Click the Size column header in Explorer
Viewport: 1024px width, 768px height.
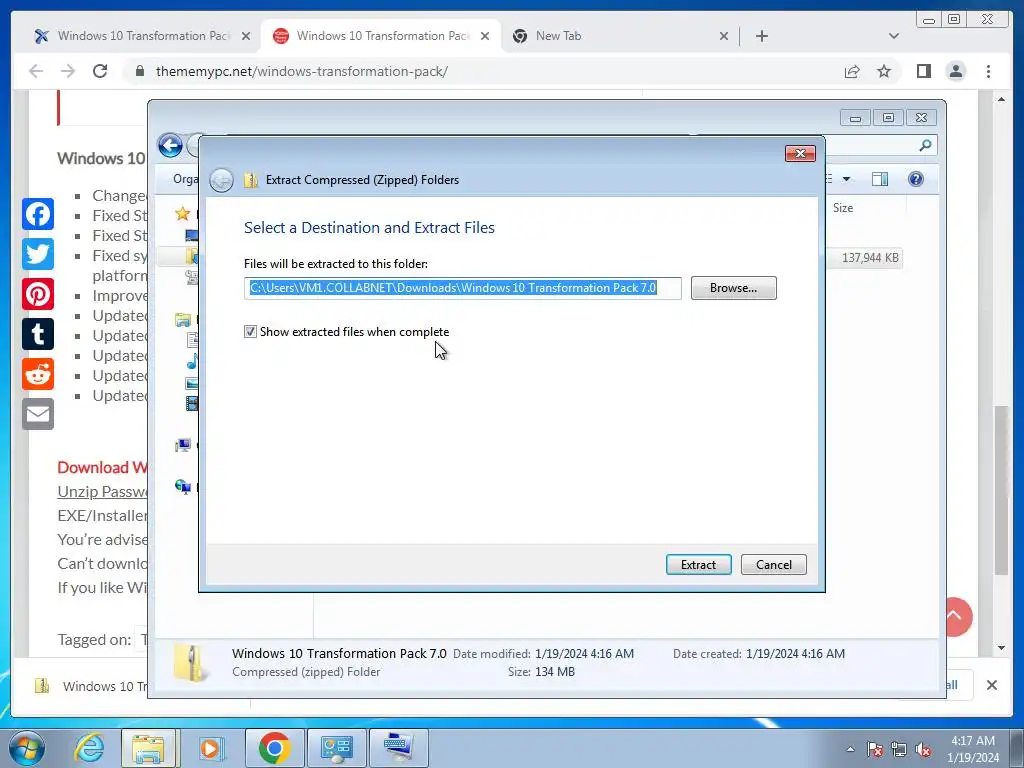842,208
